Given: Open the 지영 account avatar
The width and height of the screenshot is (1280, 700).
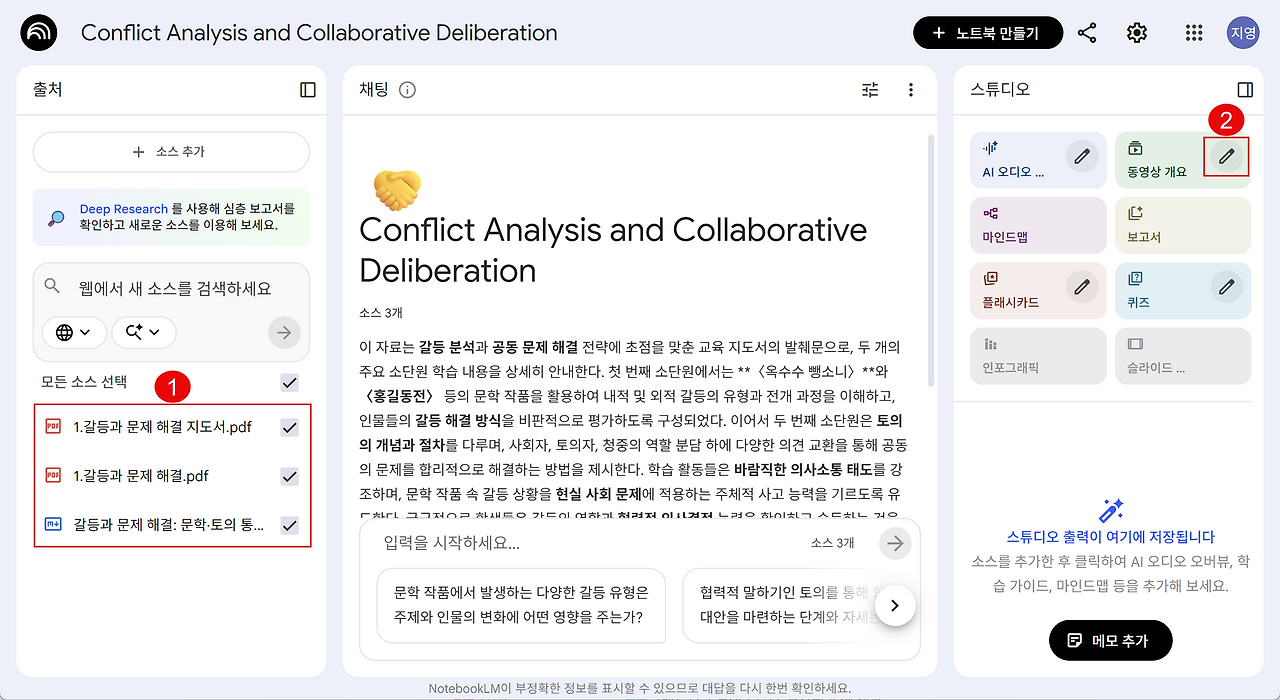Looking at the screenshot, I should (1243, 33).
